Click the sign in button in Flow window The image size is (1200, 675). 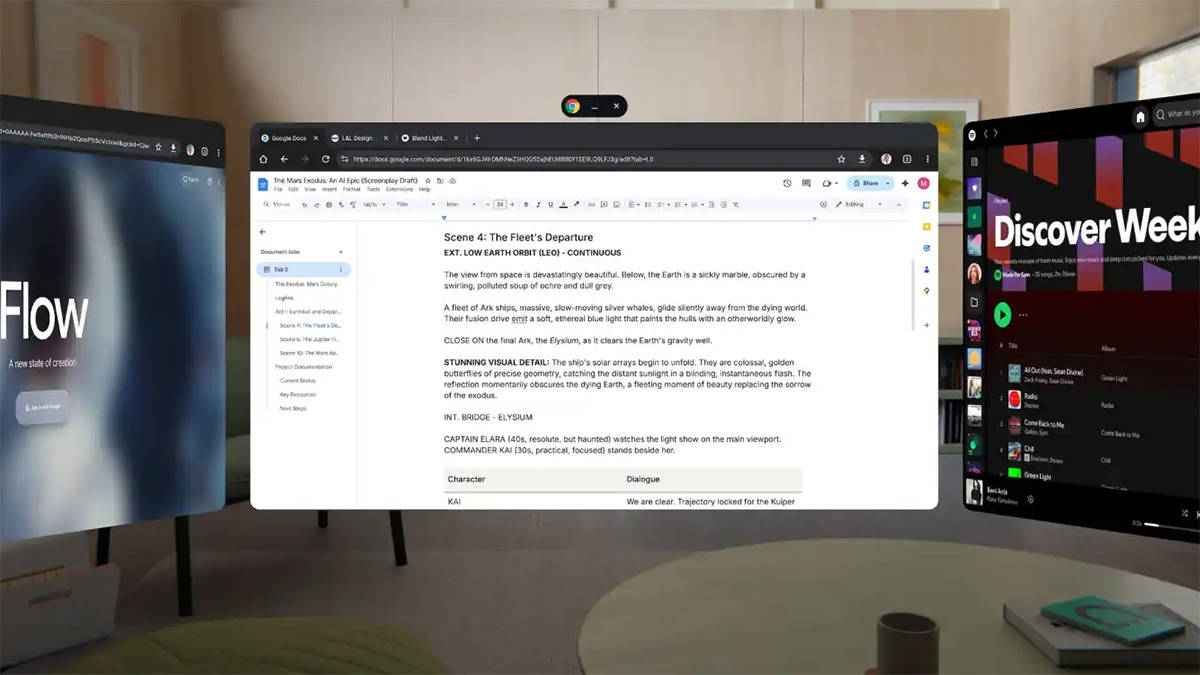coord(43,407)
